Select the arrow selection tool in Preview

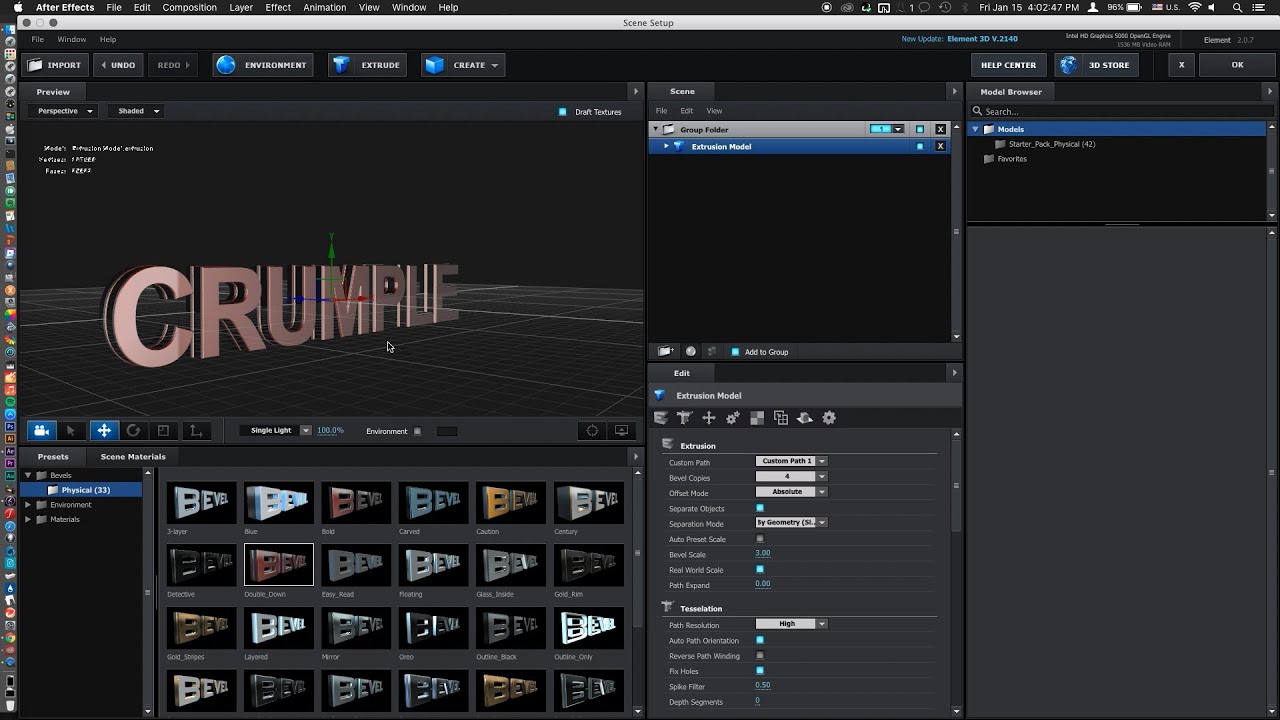click(70, 431)
